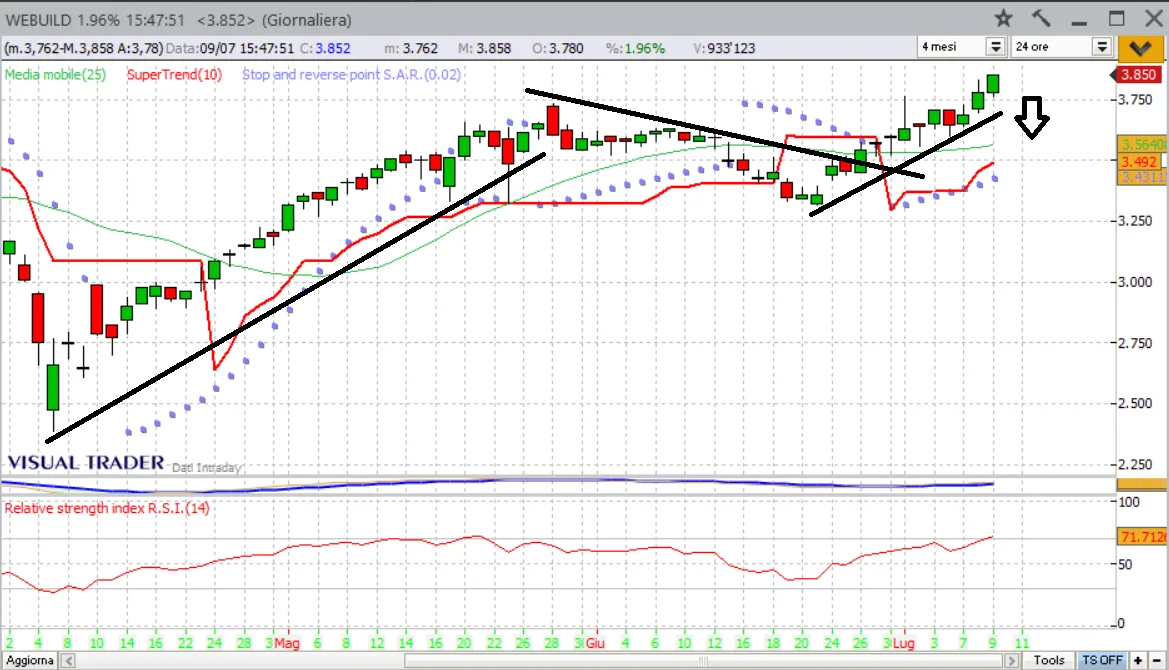Click the 2.250 price axis label
This screenshot has width=1169, height=670.
[1135, 464]
